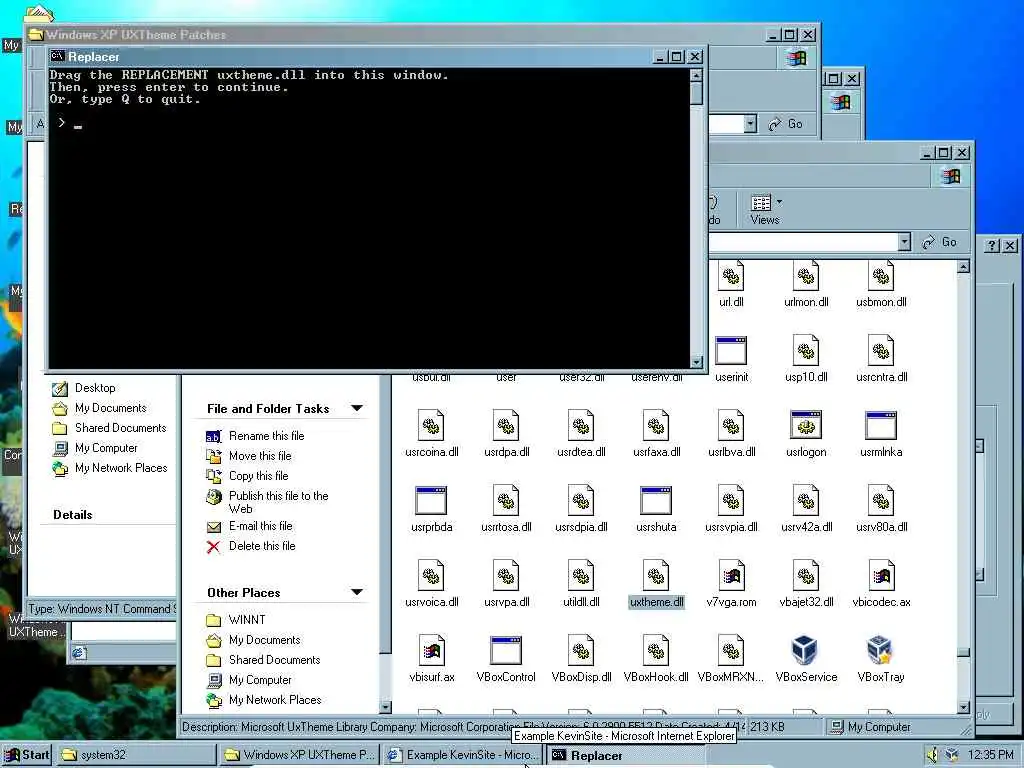Select the usp10.dll file icon
This screenshot has height=768, width=1024.
click(806, 351)
